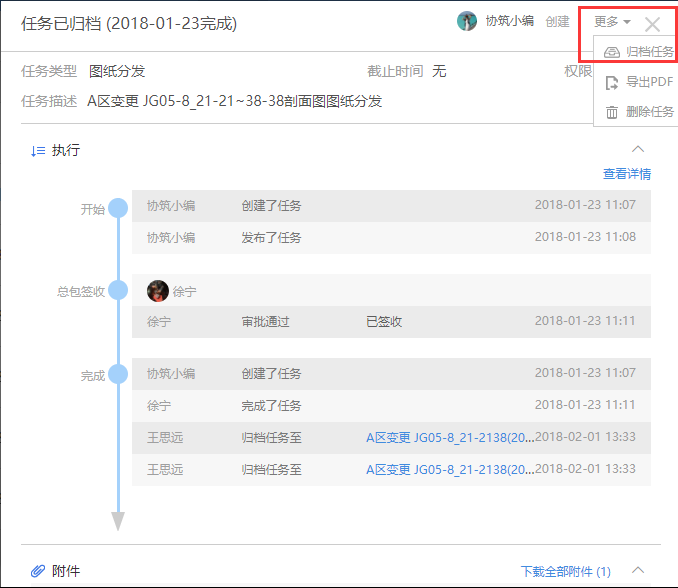Collapse the 附件 section chevron
678x588 pixels.
[640, 571]
